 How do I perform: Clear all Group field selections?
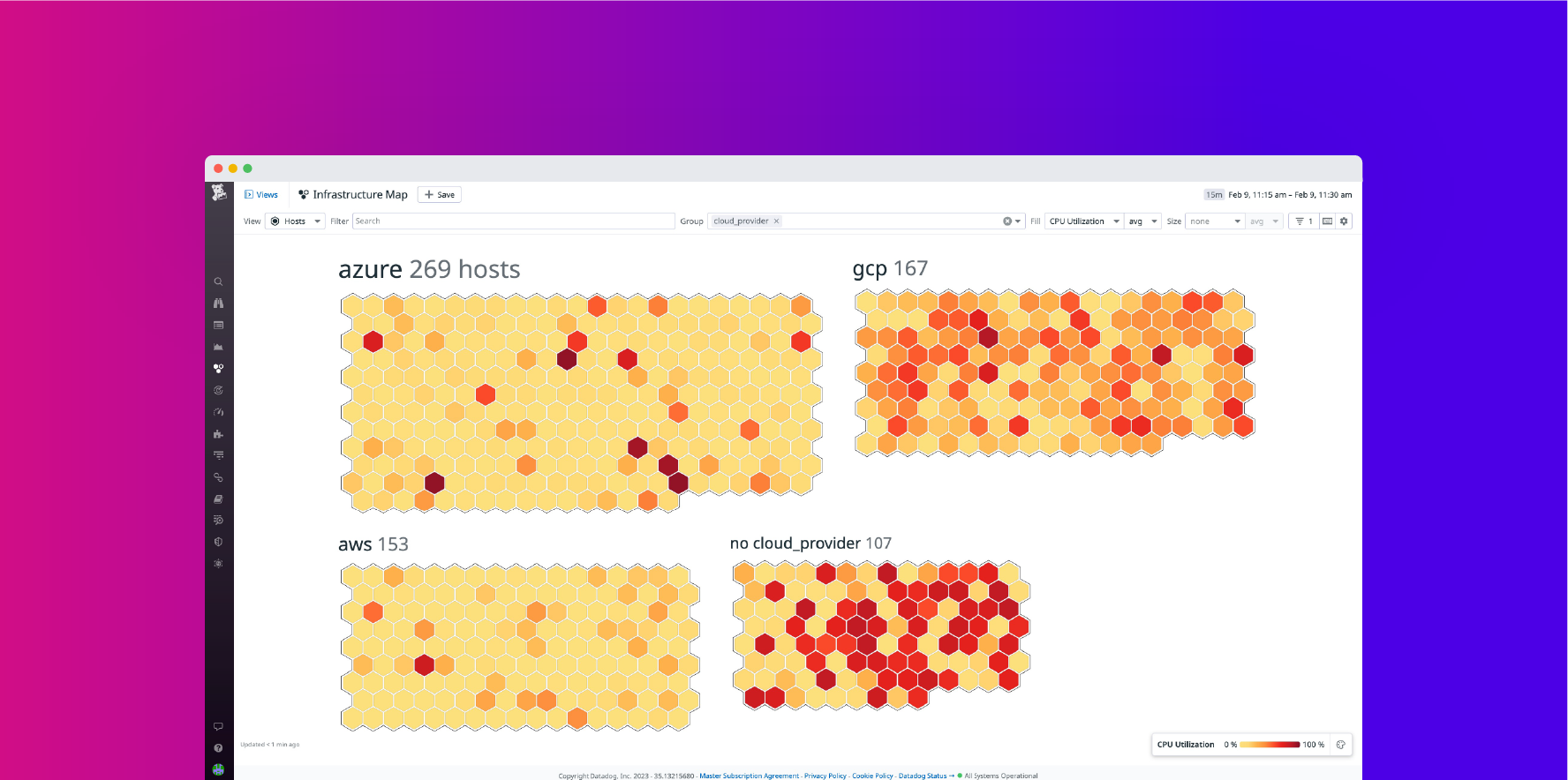[x=1007, y=221]
